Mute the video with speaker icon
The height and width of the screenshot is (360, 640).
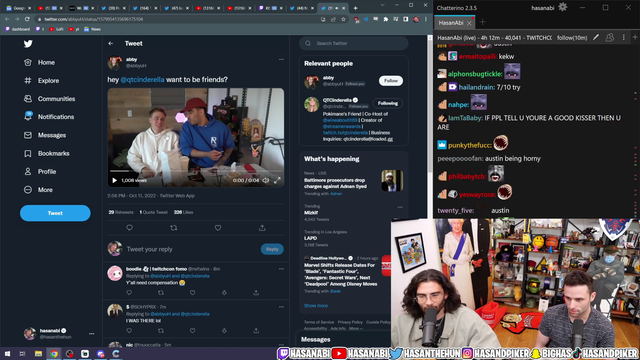click(x=266, y=180)
